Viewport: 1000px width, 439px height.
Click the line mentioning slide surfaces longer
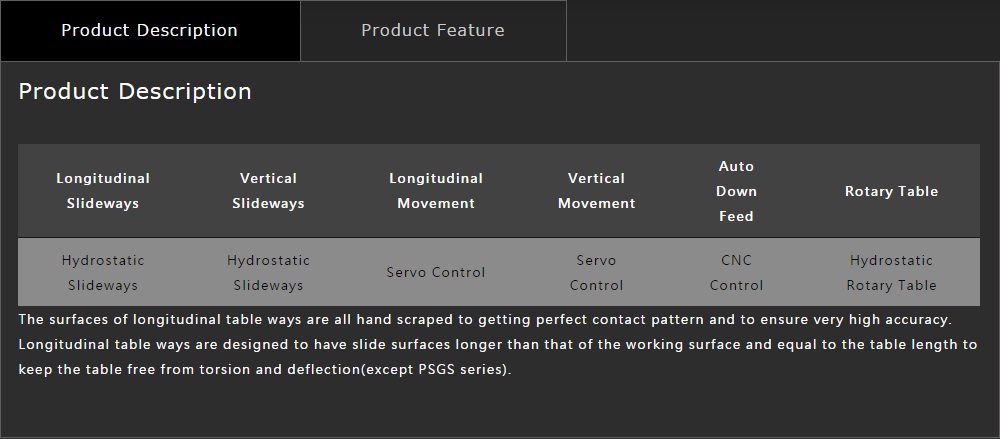click(497, 345)
